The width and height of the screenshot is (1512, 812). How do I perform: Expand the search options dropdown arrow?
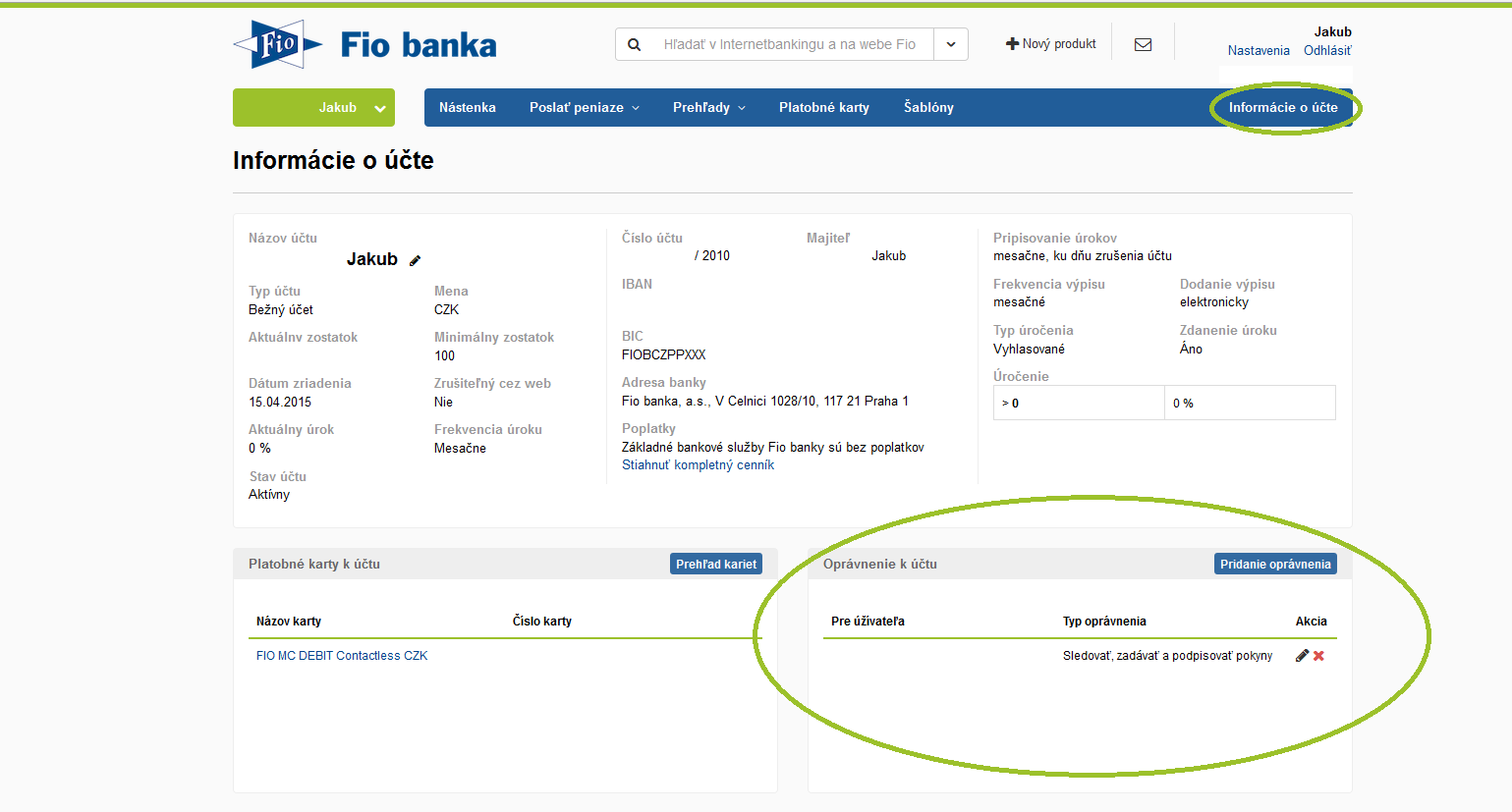[951, 44]
